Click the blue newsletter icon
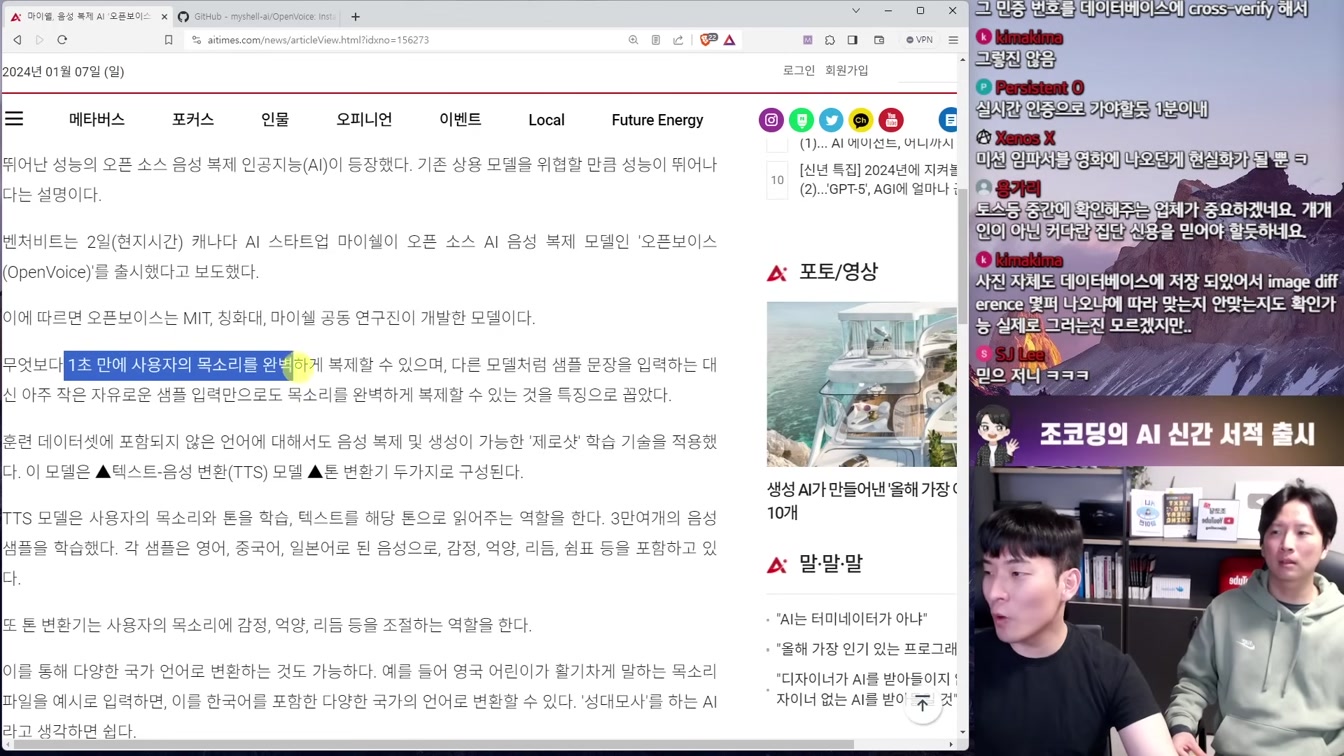This screenshot has height=756, width=1344. [x=948, y=120]
